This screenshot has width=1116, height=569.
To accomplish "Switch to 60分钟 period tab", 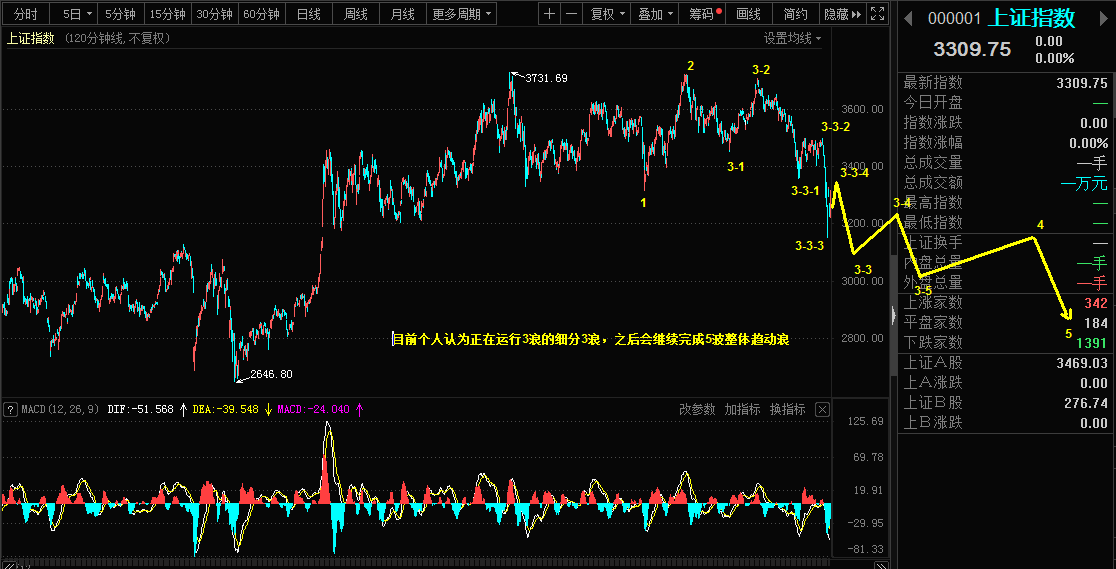I will (x=261, y=14).
